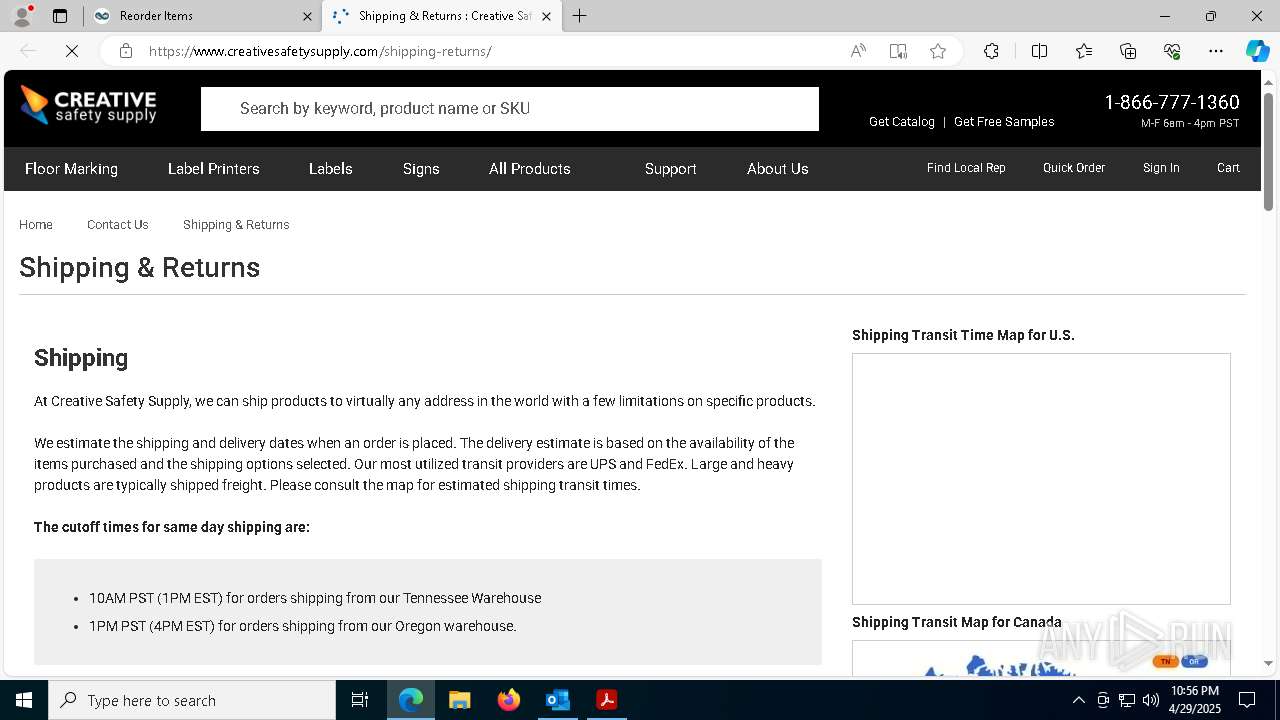Open the U.S. shipping transit map image
The width and height of the screenshot is (1280, 720).
pyautogui.click(x=1041, y=479)
